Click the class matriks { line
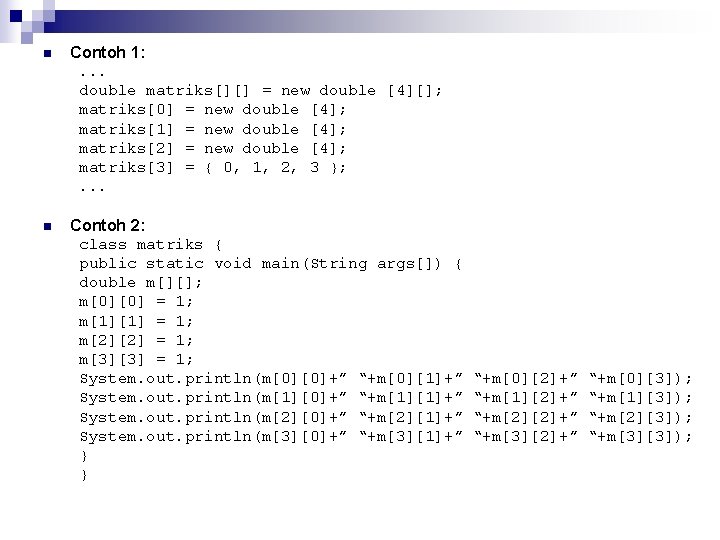The width and height of the screenshot is (720, 540). 151,245
